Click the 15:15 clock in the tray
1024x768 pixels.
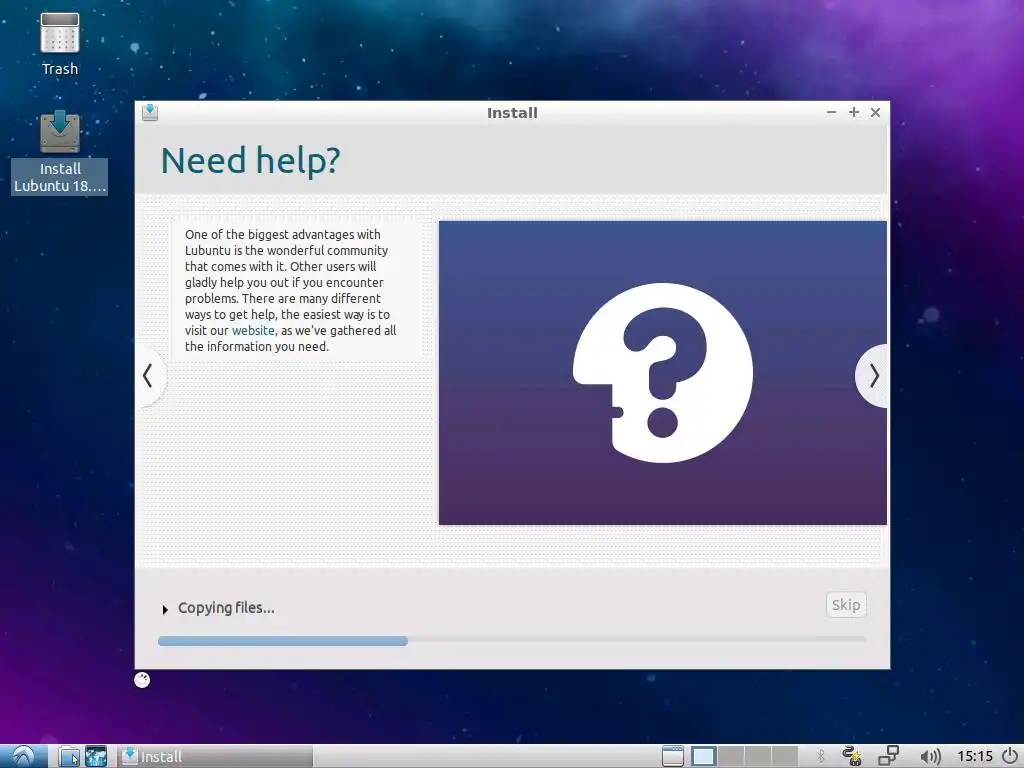[974, 756]
